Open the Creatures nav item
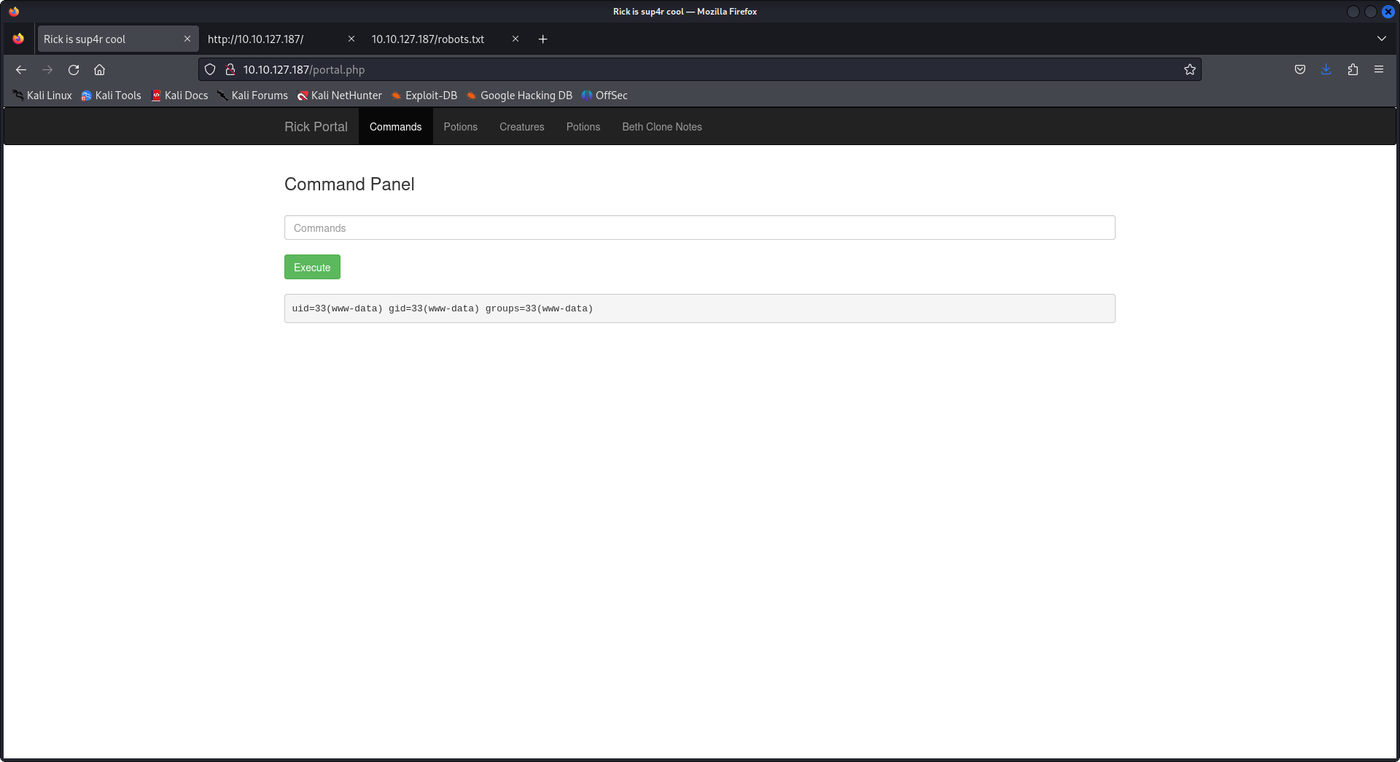Viewport: 1400px width, 762px height. coord(522,127)
